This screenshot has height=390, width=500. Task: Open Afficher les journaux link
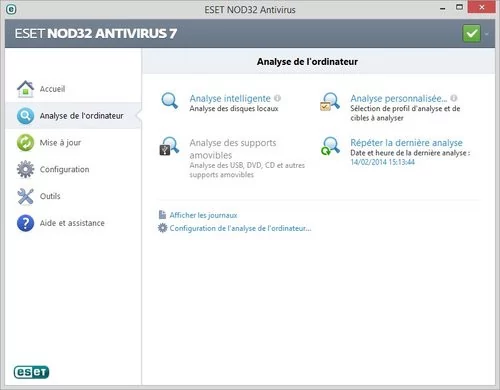(x=203, y=215)
